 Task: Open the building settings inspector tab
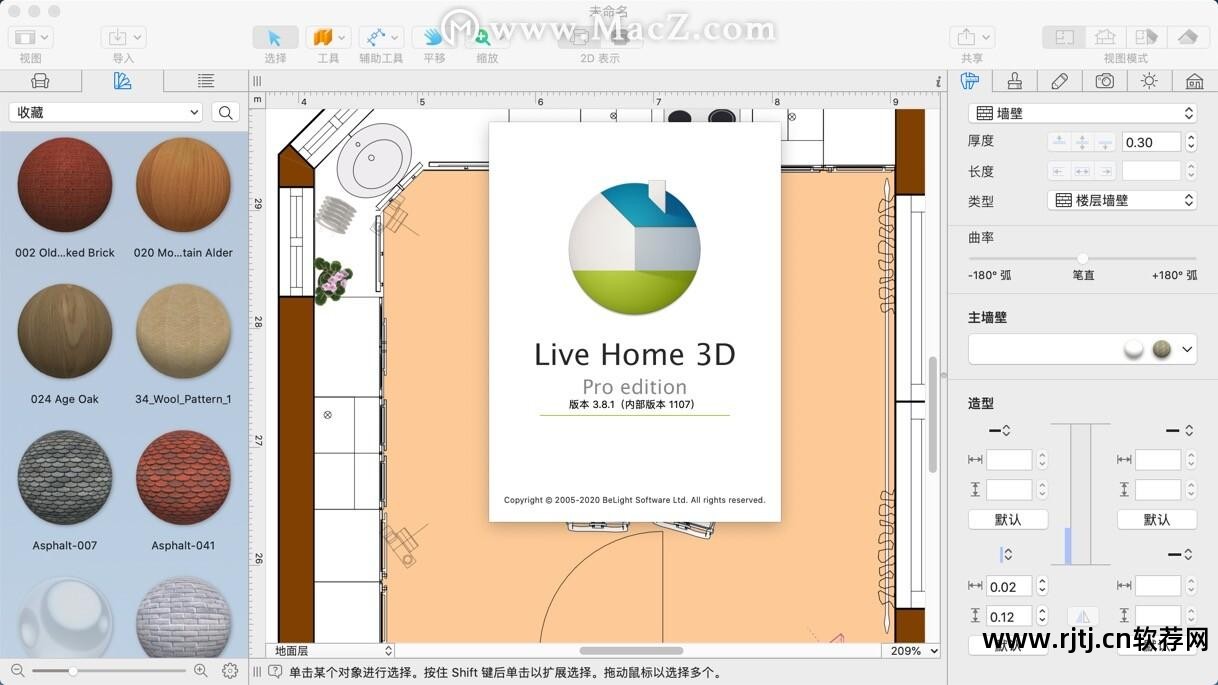click(x=1194, y=81)
